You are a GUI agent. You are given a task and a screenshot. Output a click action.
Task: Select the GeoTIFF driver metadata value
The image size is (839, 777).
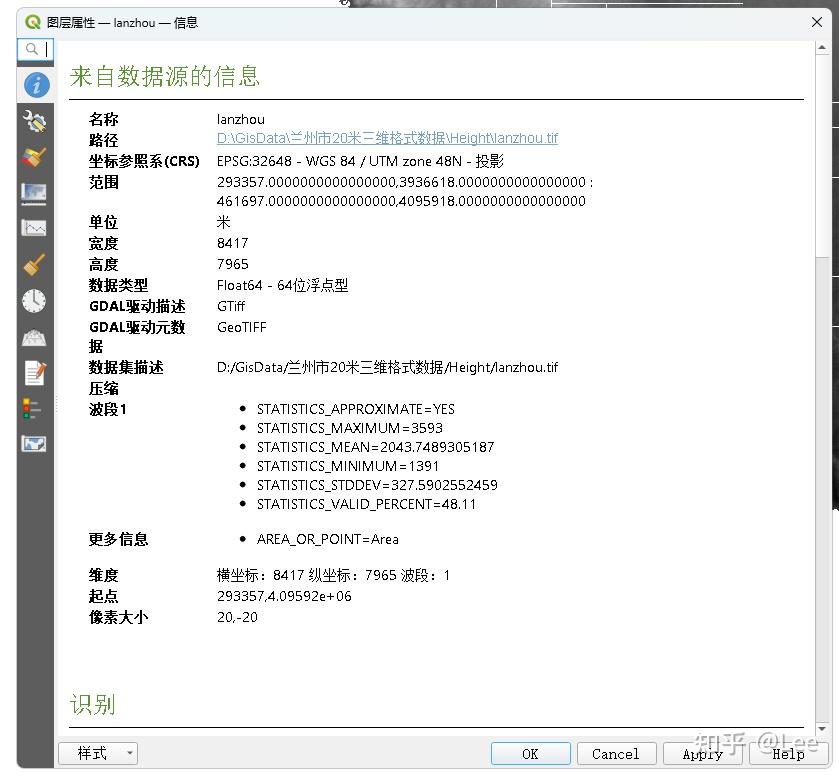(241, 327)
